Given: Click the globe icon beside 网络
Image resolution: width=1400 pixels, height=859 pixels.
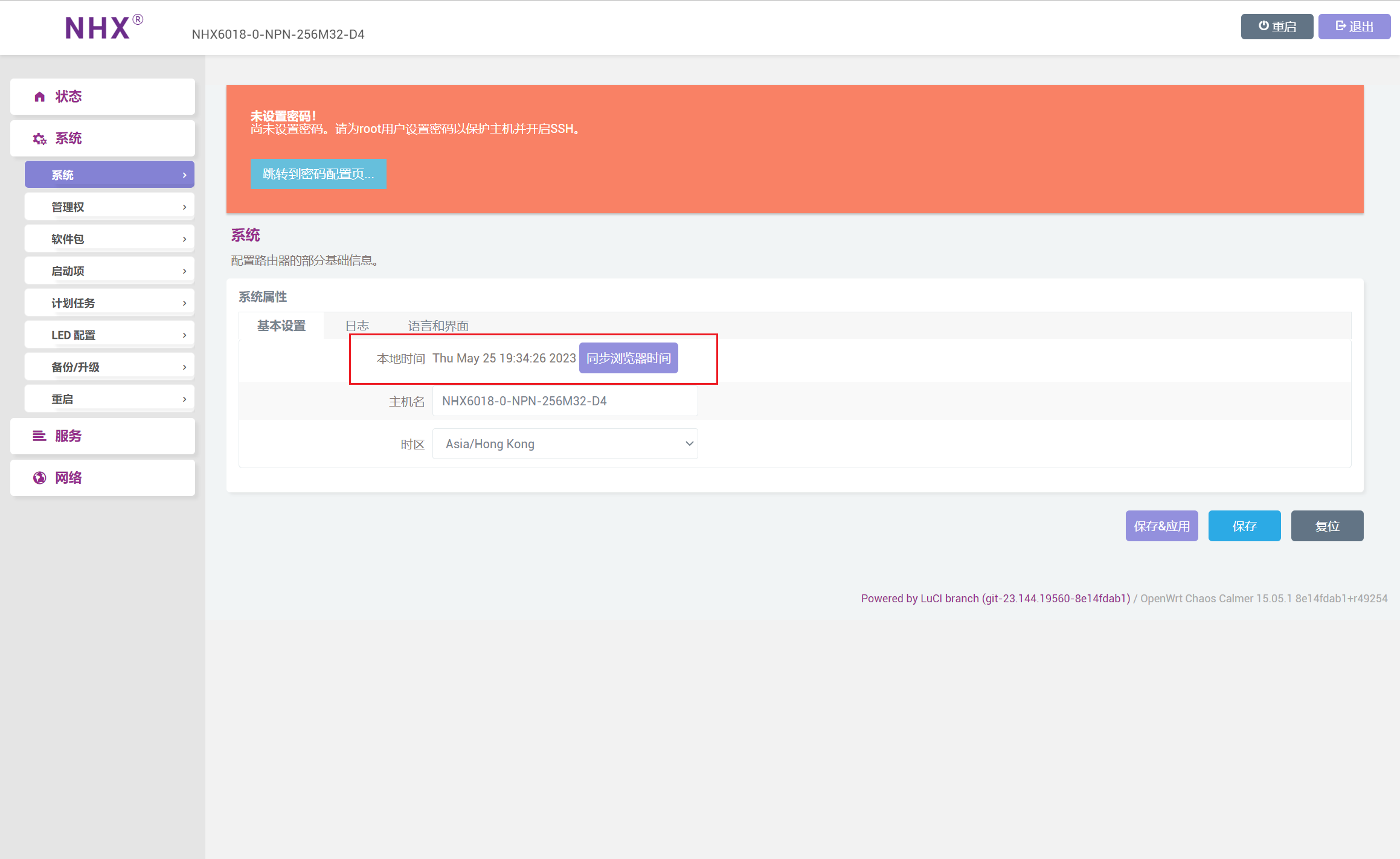Looking at the screenshot, I should point(40,478).
